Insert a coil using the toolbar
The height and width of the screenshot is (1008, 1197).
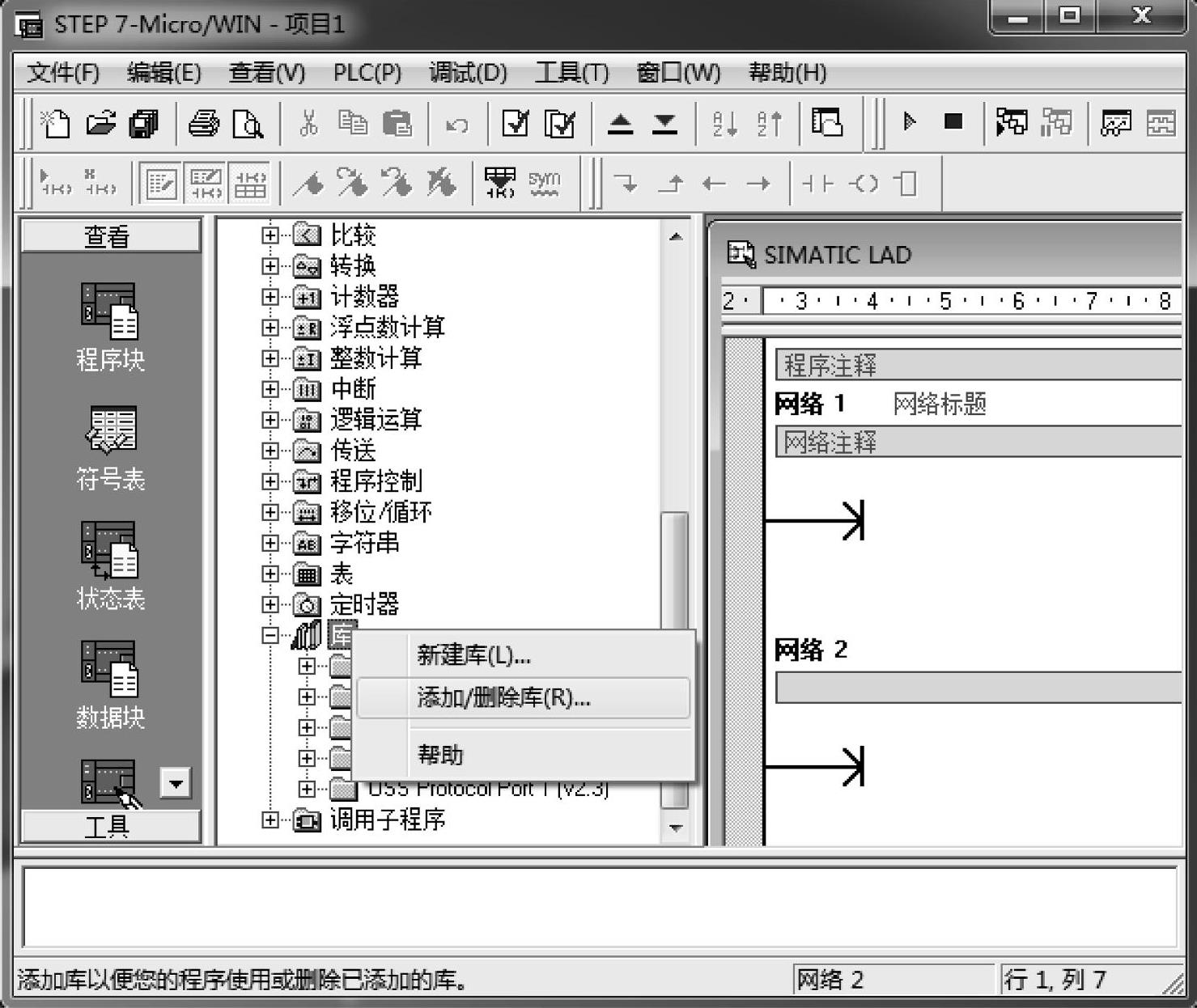coord(863,184)
